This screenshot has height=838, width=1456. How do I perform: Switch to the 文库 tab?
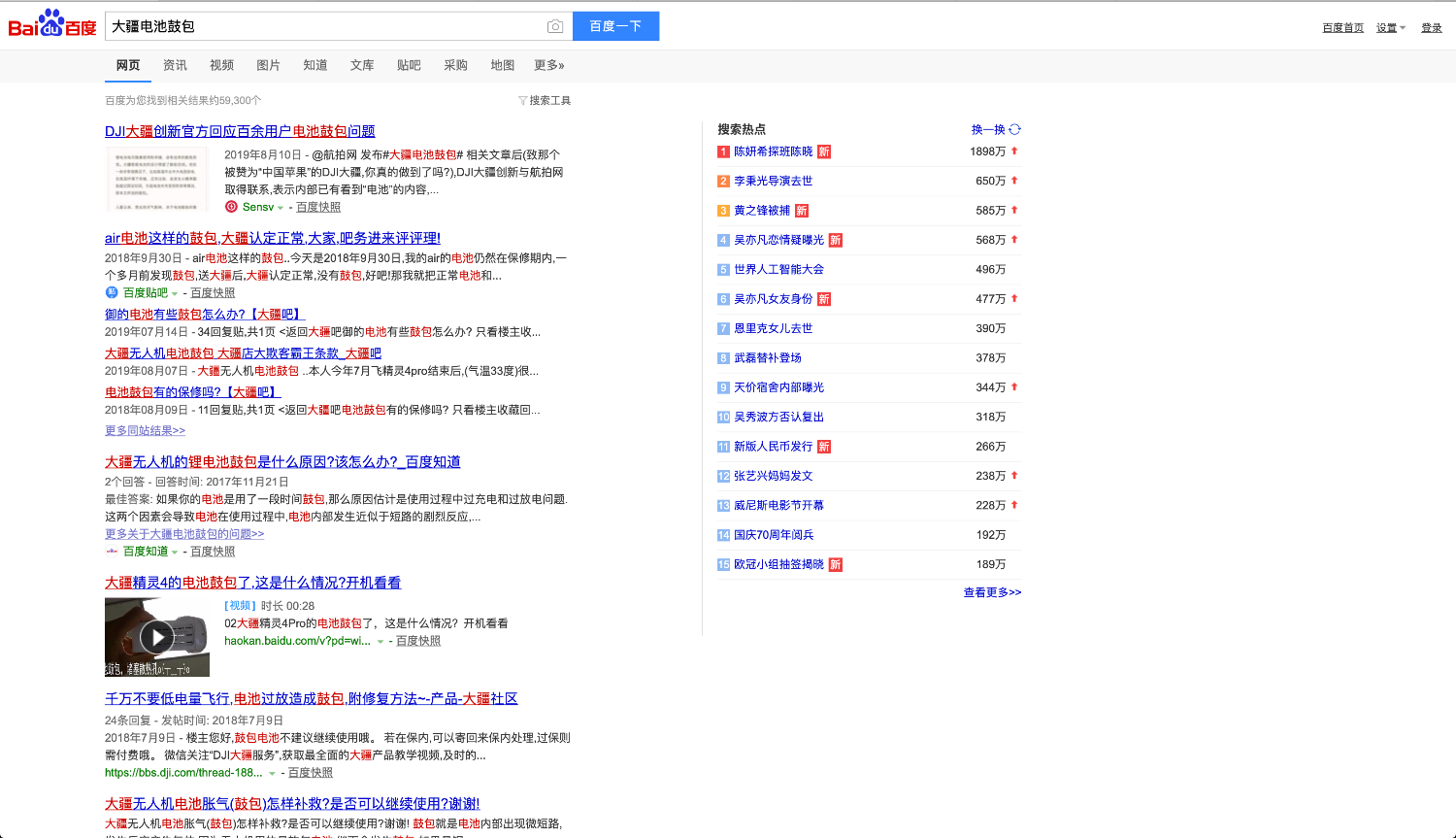tap(362, 65)
